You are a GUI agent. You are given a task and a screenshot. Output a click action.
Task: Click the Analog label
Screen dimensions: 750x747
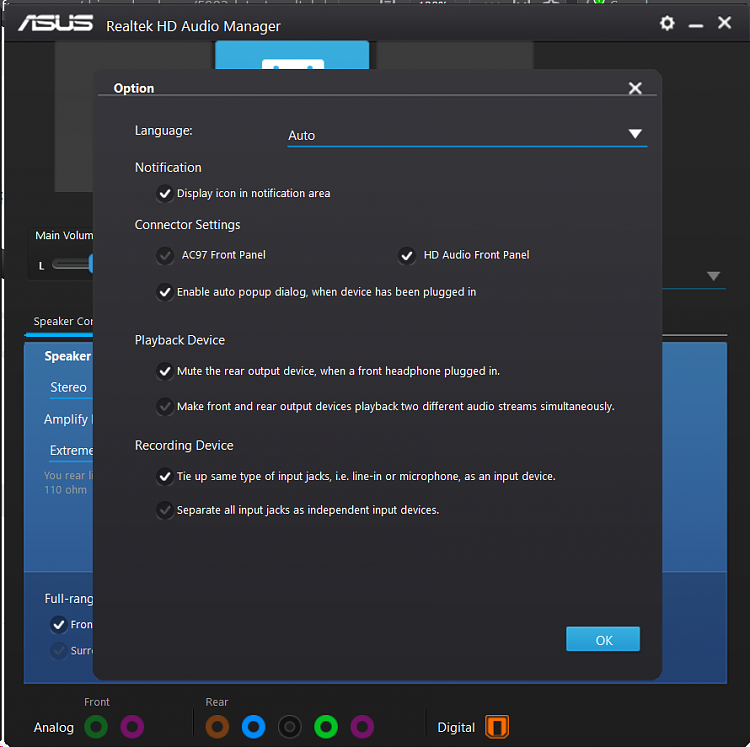click(54, 727)
